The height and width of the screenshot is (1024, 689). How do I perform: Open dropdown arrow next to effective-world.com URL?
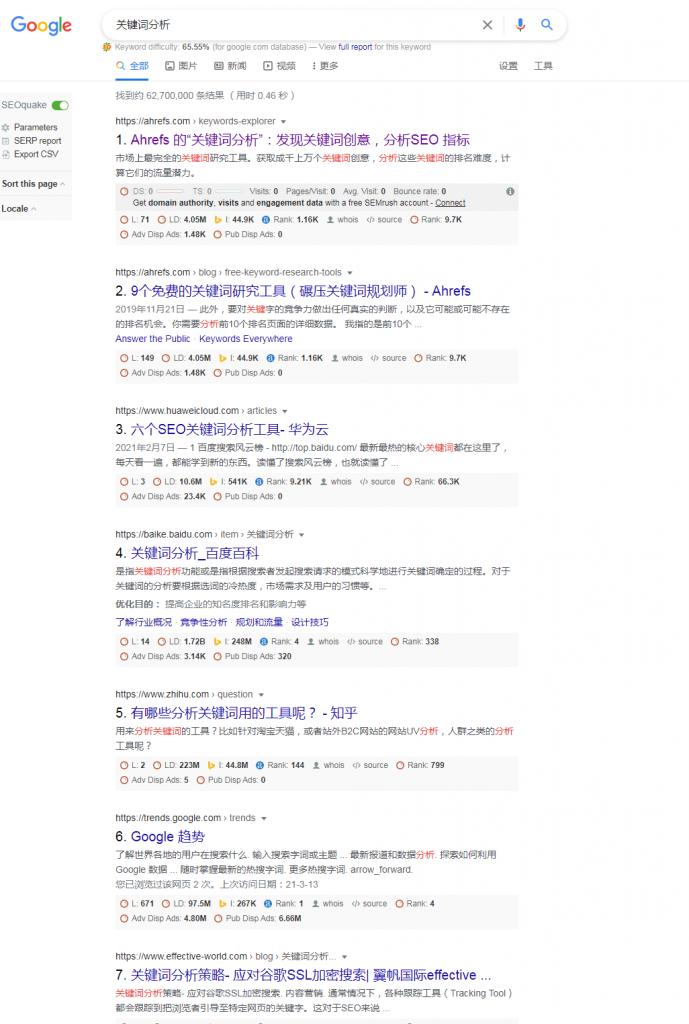tap(344, 957)
